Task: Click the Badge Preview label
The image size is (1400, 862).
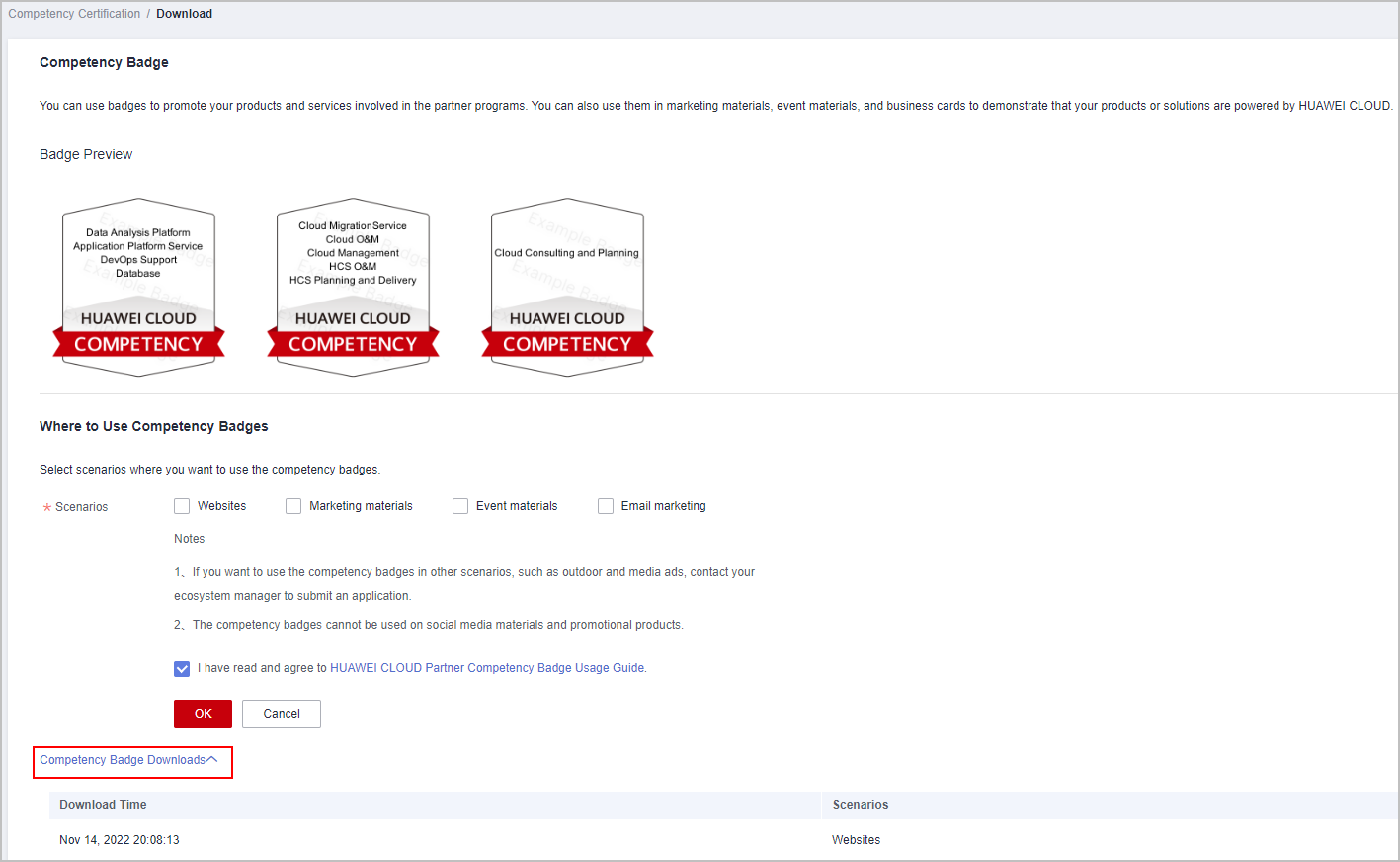Action: tap(86, 154)
